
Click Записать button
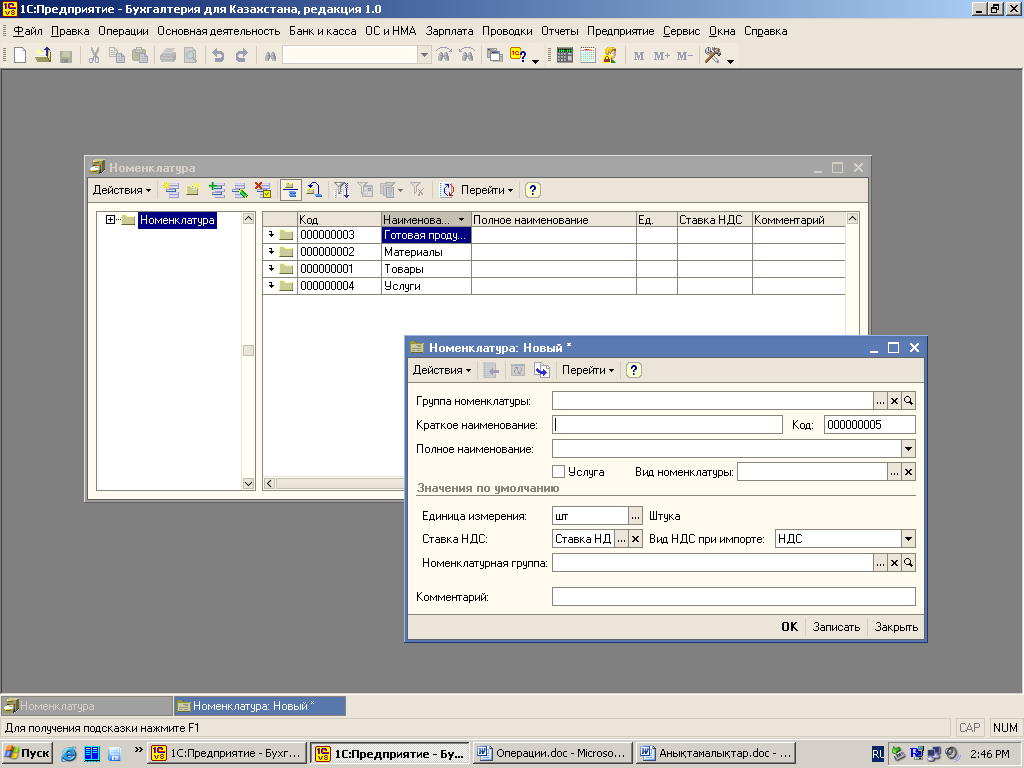(x=836, y=627)
